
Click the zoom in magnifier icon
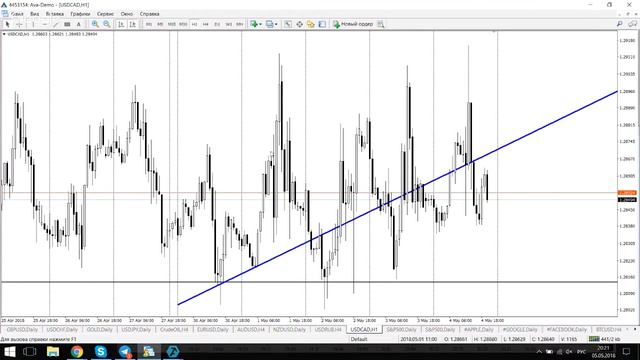point(95,24)
